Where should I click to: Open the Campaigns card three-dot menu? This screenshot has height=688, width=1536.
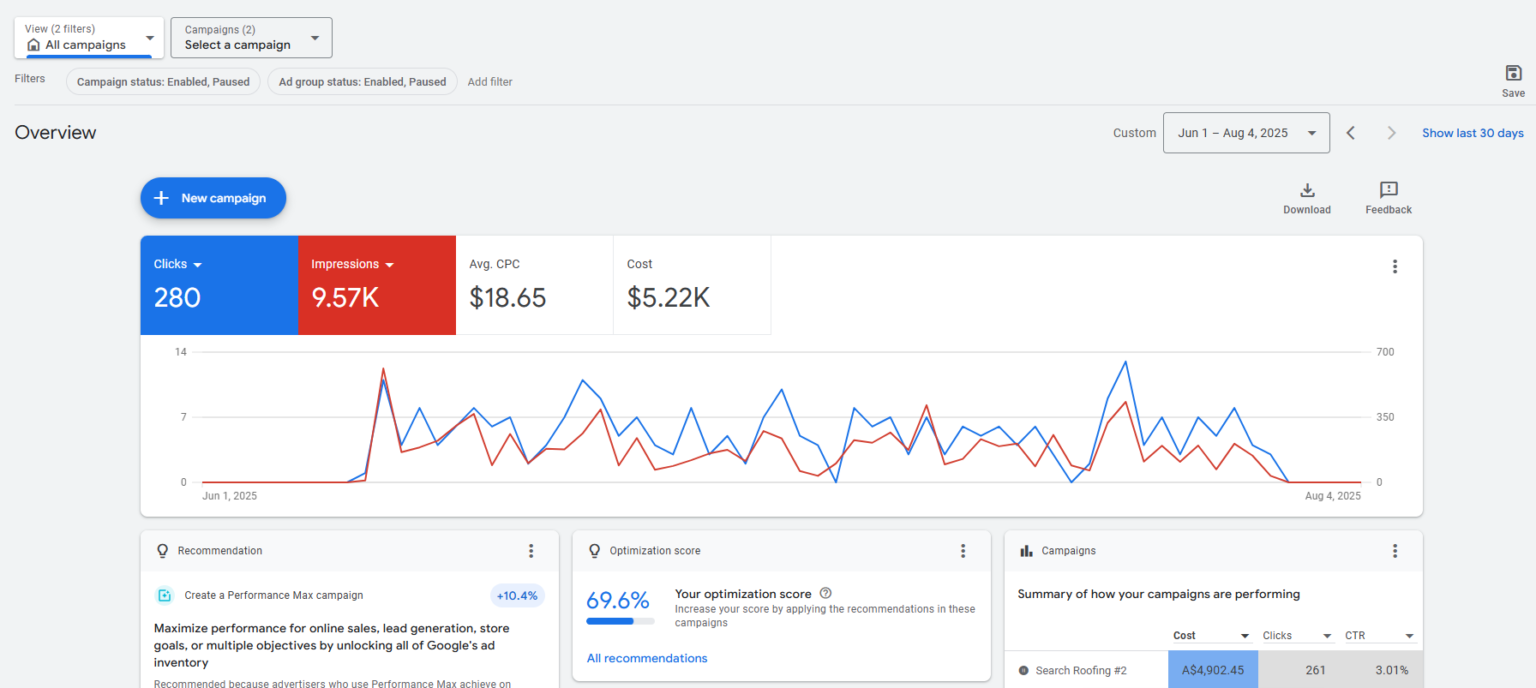(1394, 551)
